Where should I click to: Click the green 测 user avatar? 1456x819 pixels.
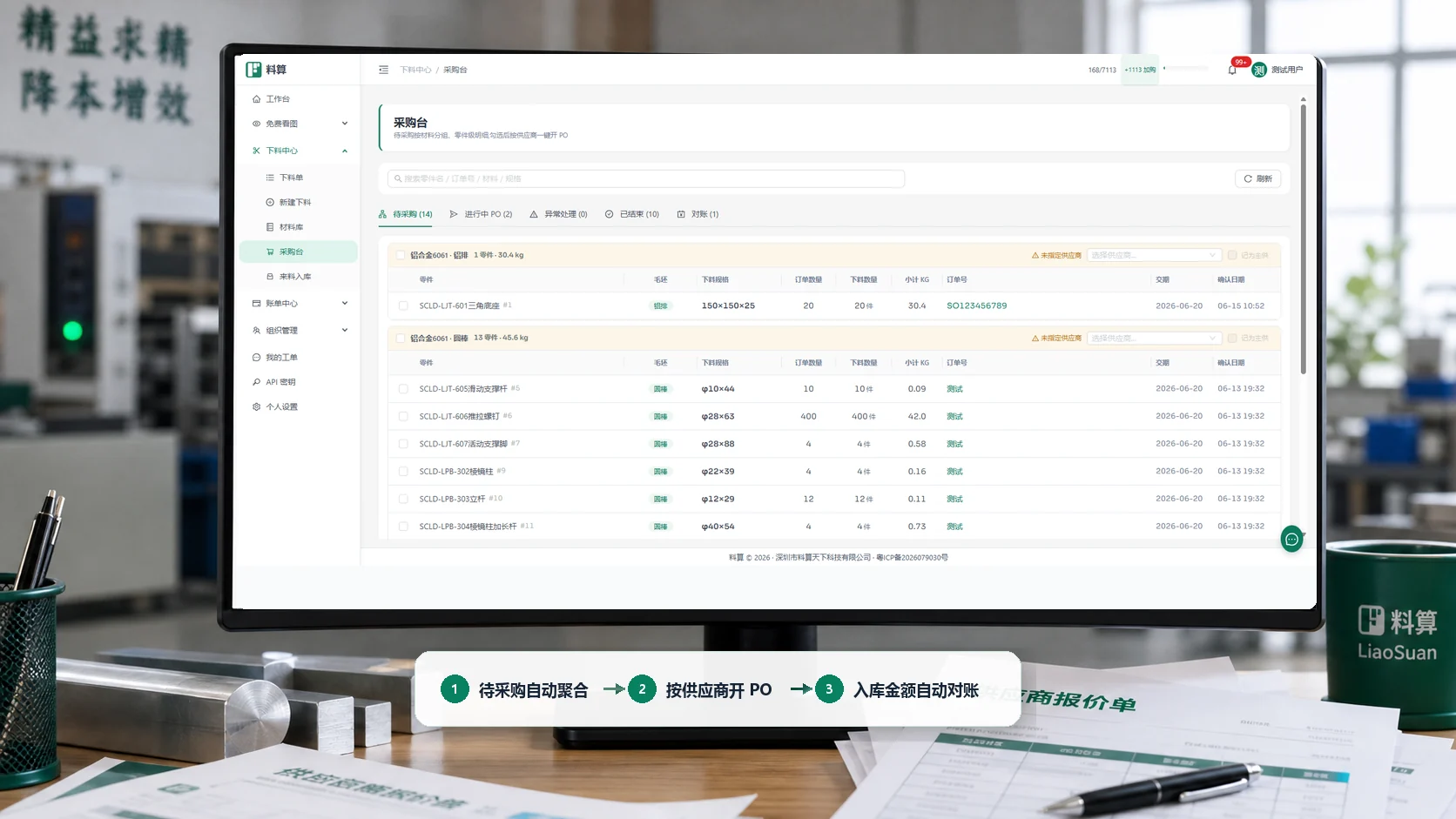pyautogui.click(x=1259, y=70)
